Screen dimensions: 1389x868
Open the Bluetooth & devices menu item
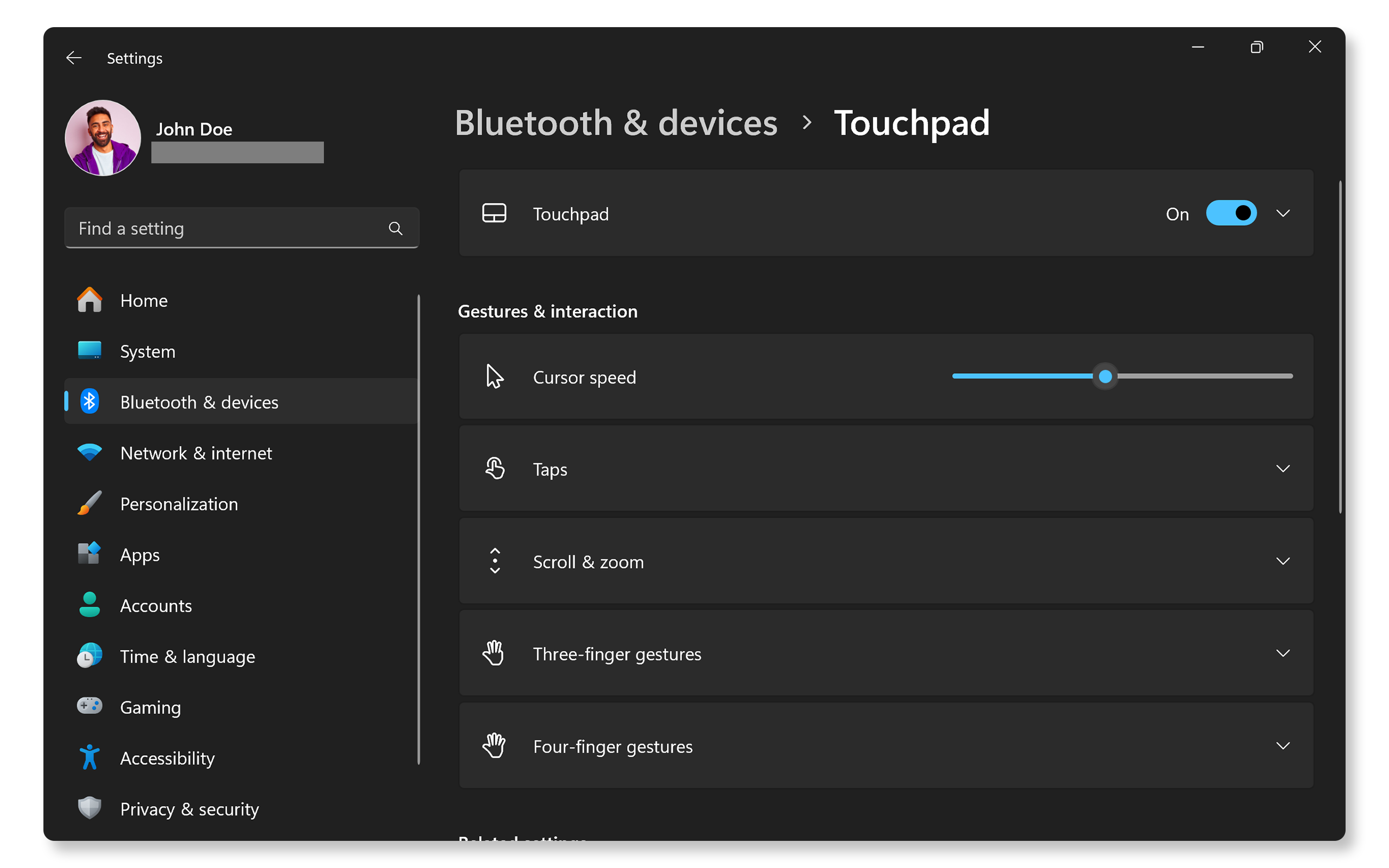pyautogui.click(x=198, y=402)
